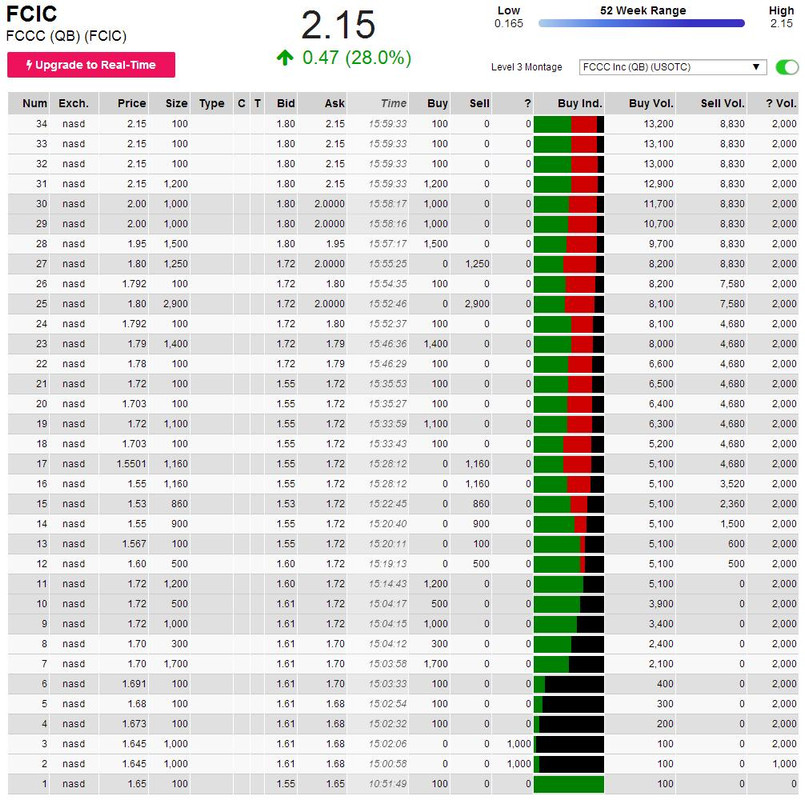This screenshot has width=805, height=800.
Task: Click time 15:02:06 in row 3
Action: pos(388,745)
